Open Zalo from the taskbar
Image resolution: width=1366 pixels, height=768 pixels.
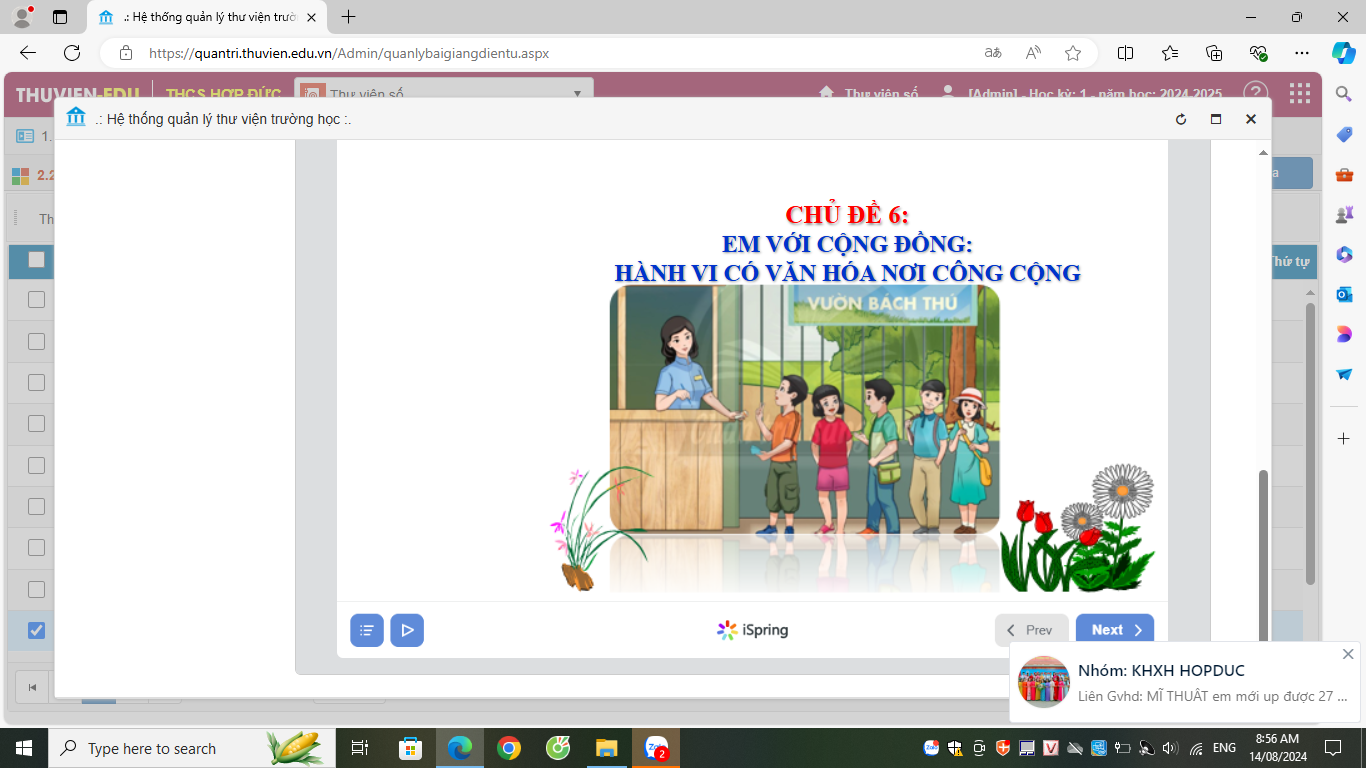[x=657, y=748]
